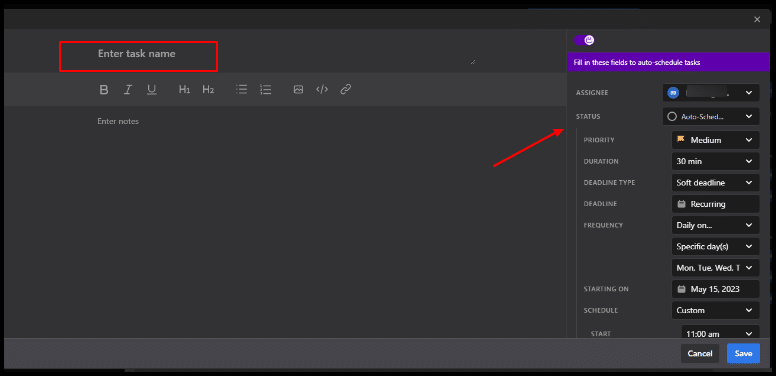The width and height of the screenshot is (776, 376).
Task: Click the Medium priority flag icon
Action: point(681,140)
